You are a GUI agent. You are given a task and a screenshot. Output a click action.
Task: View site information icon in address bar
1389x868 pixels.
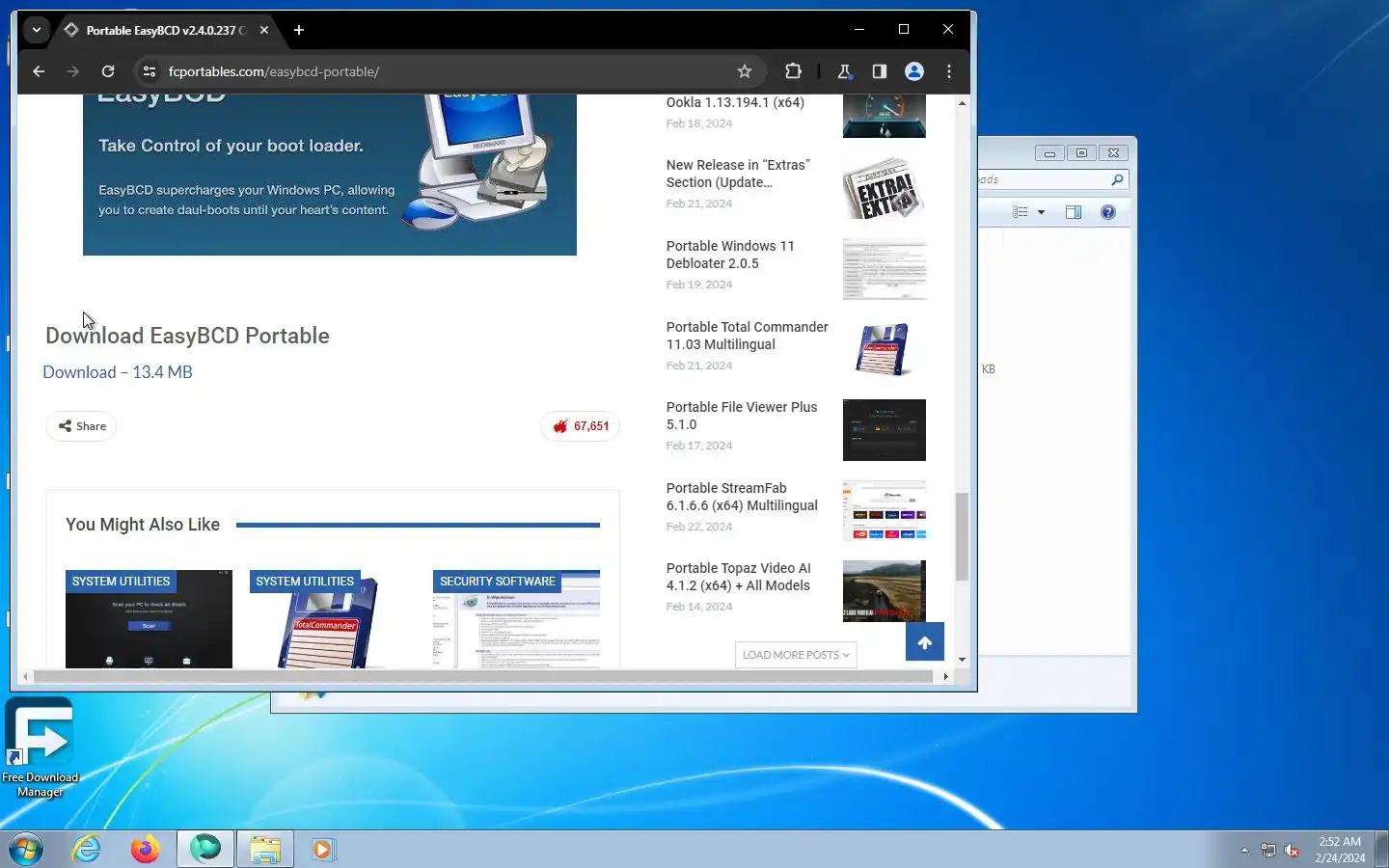click(150, 71)
